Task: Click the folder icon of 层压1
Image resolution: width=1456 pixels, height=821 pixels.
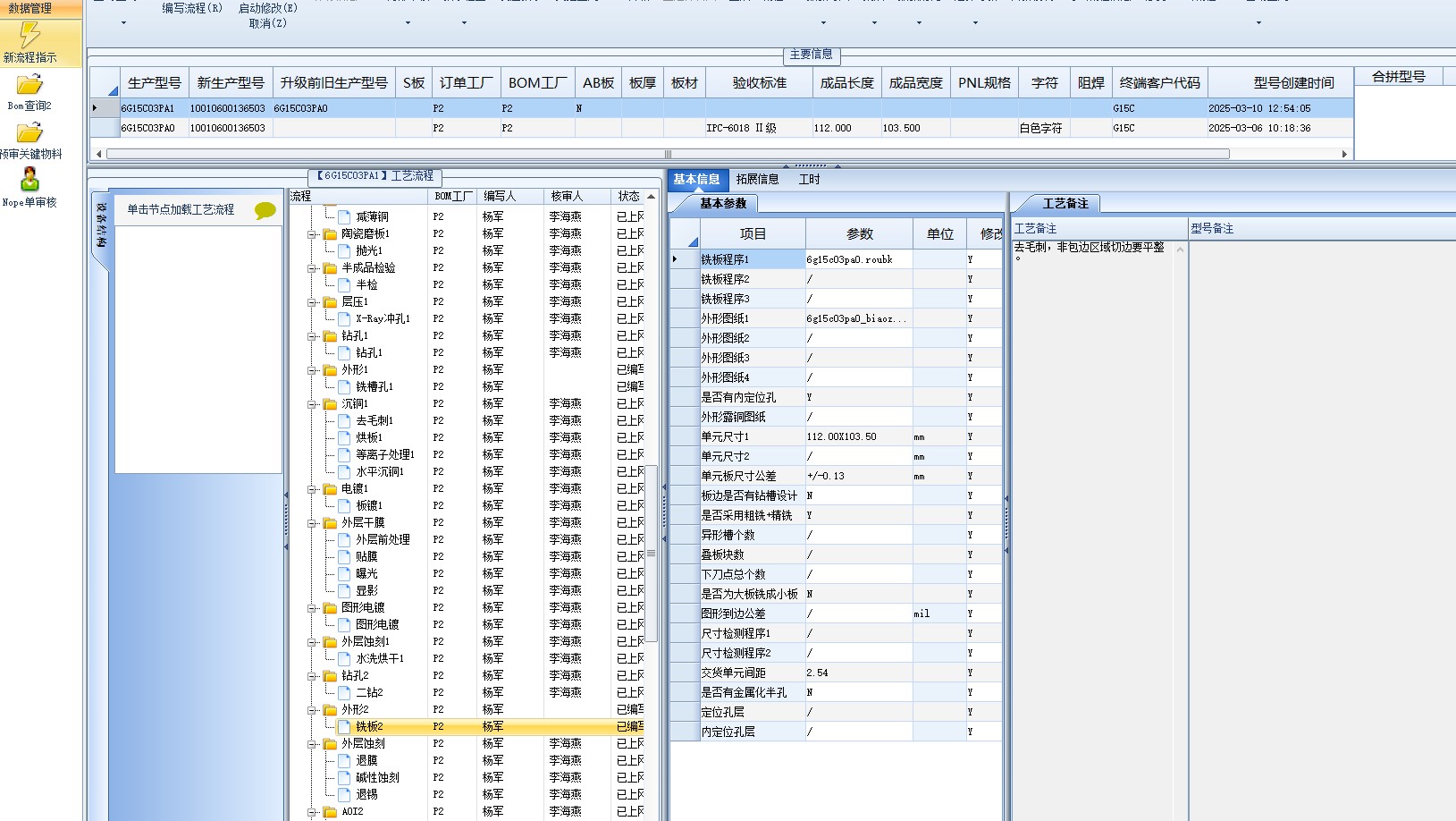Action: (330, 302)
